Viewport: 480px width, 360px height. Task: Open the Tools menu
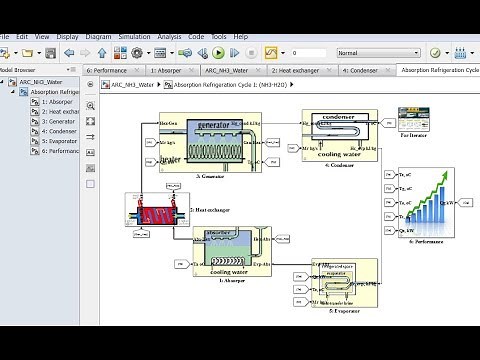(219, 37)
